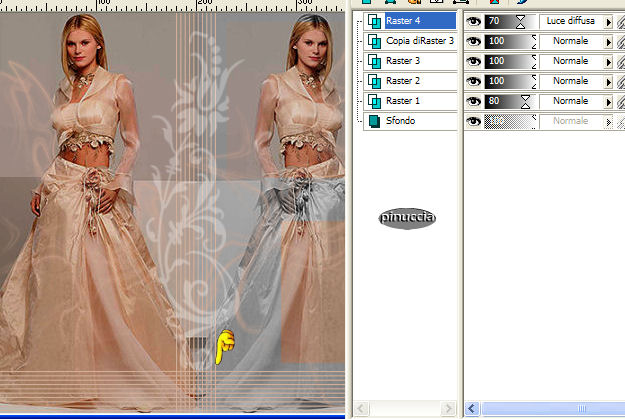Open blend mode arrow for Copia diRaster 3
The height and width of the screenshot is (419, 625).
click(x=608, y=42)
